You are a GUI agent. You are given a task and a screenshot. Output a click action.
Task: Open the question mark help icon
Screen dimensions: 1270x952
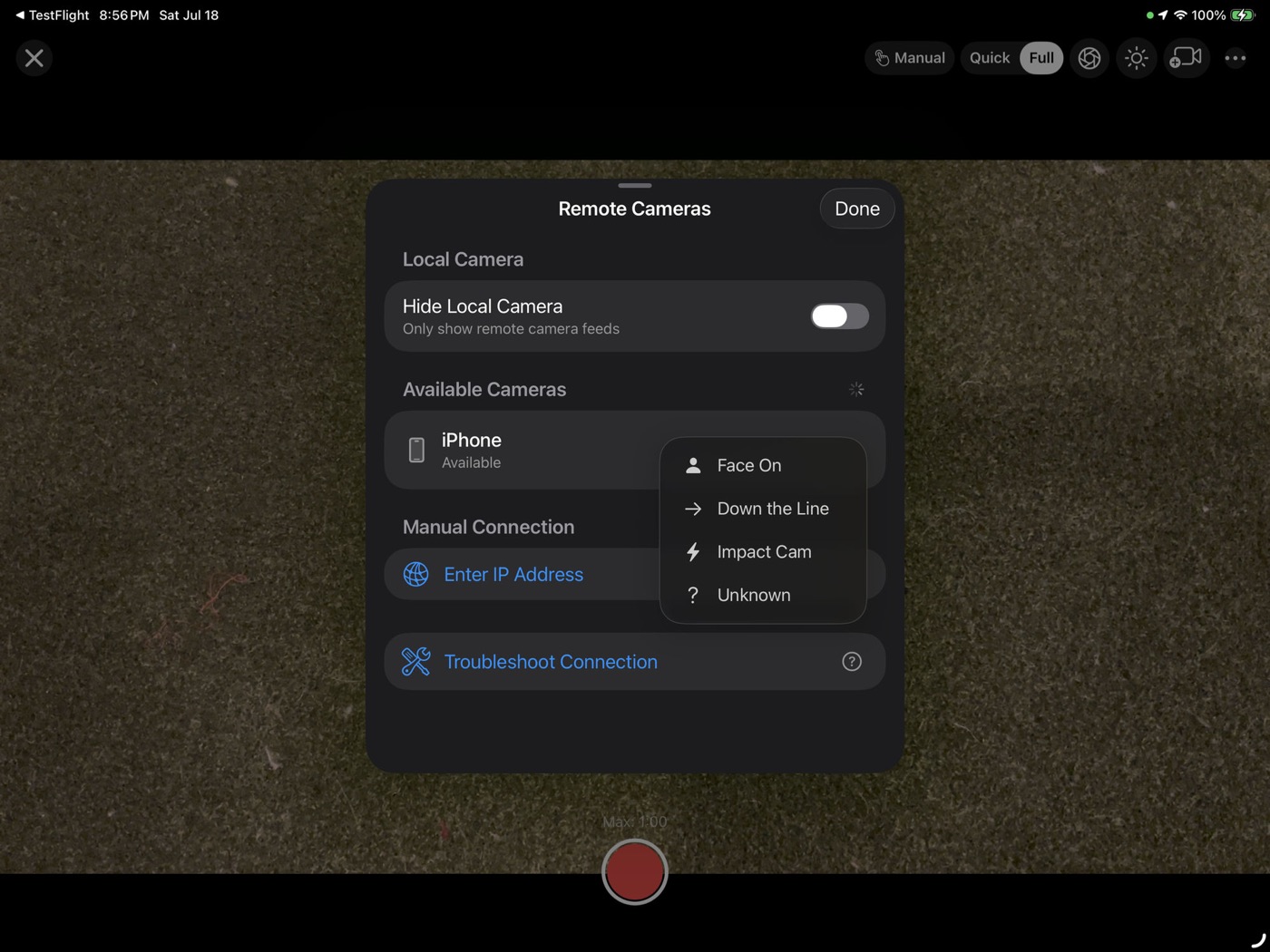852,662
